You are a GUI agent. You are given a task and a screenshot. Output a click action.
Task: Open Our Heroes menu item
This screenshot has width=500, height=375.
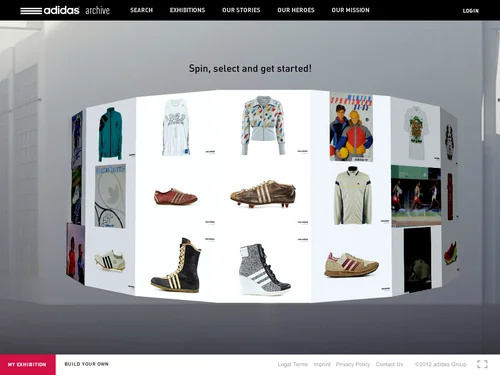pyautogui.click(x=296, y=10)
